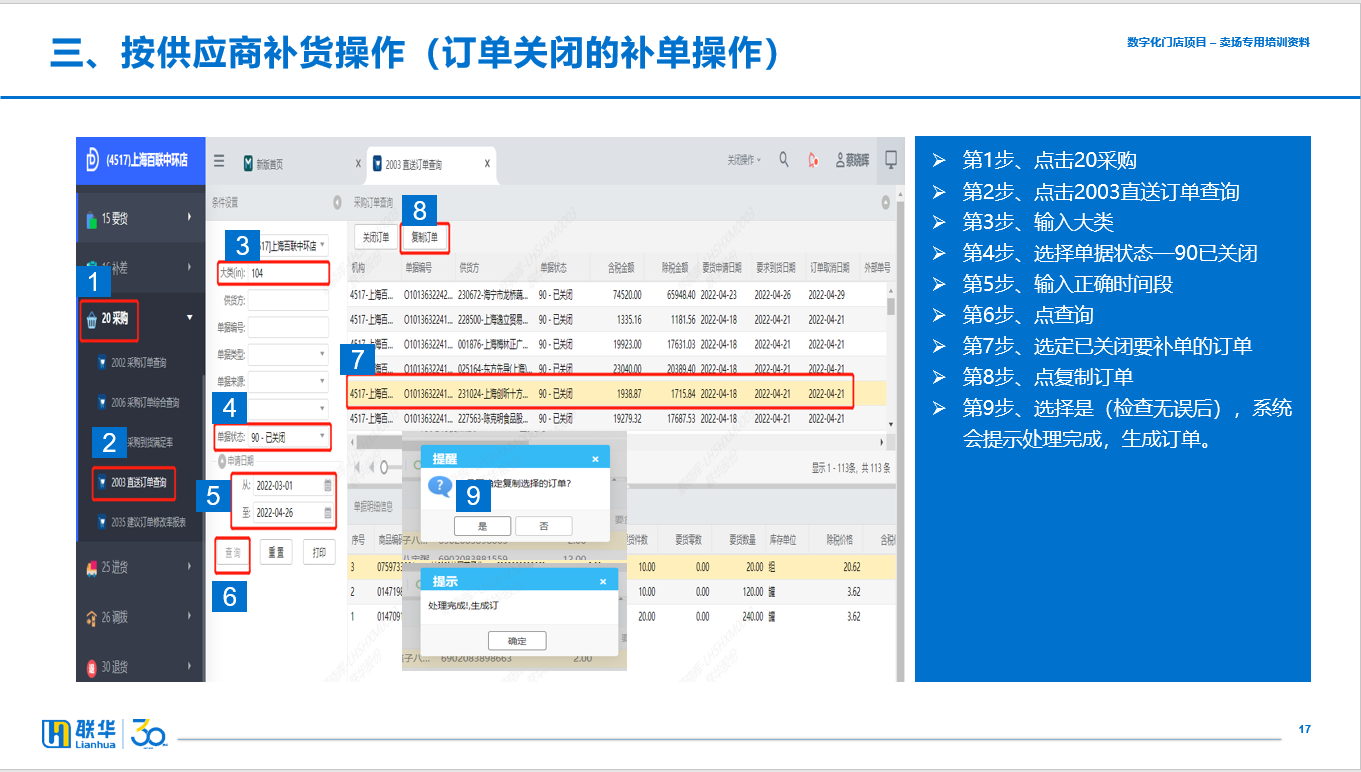Open calendar picker for the 至 date

click(327, 513)
